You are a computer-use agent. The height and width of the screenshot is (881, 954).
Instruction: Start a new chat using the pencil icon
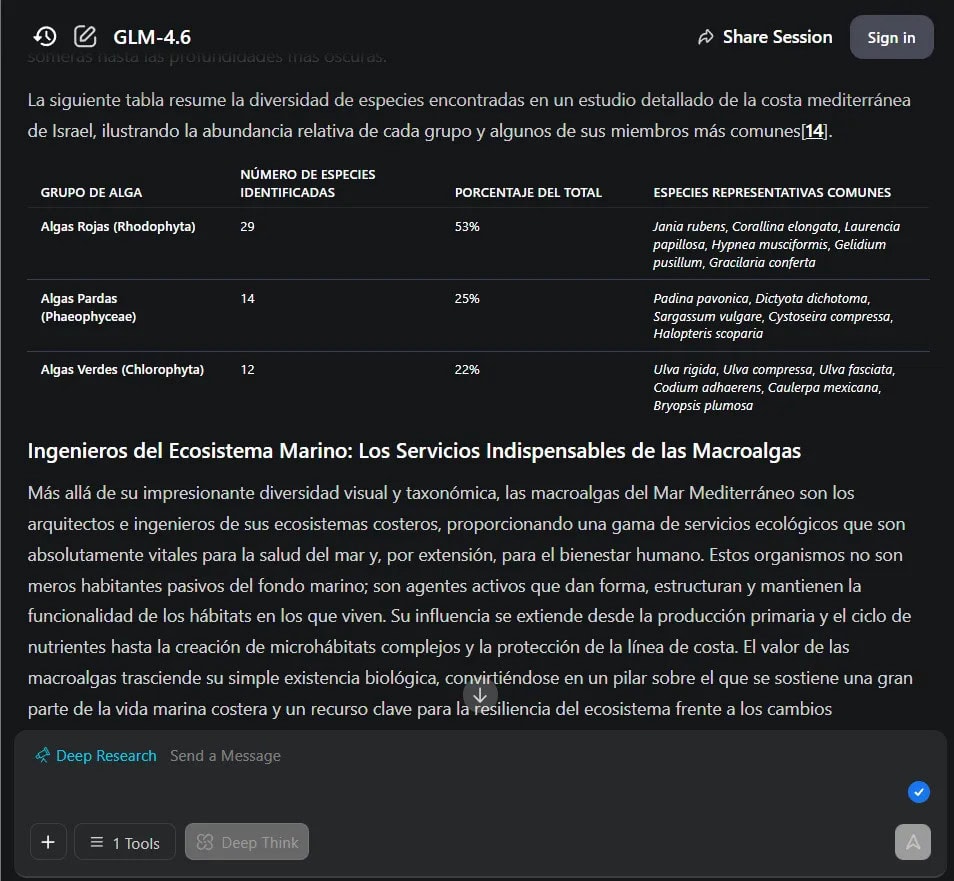(x=85, y=36)
